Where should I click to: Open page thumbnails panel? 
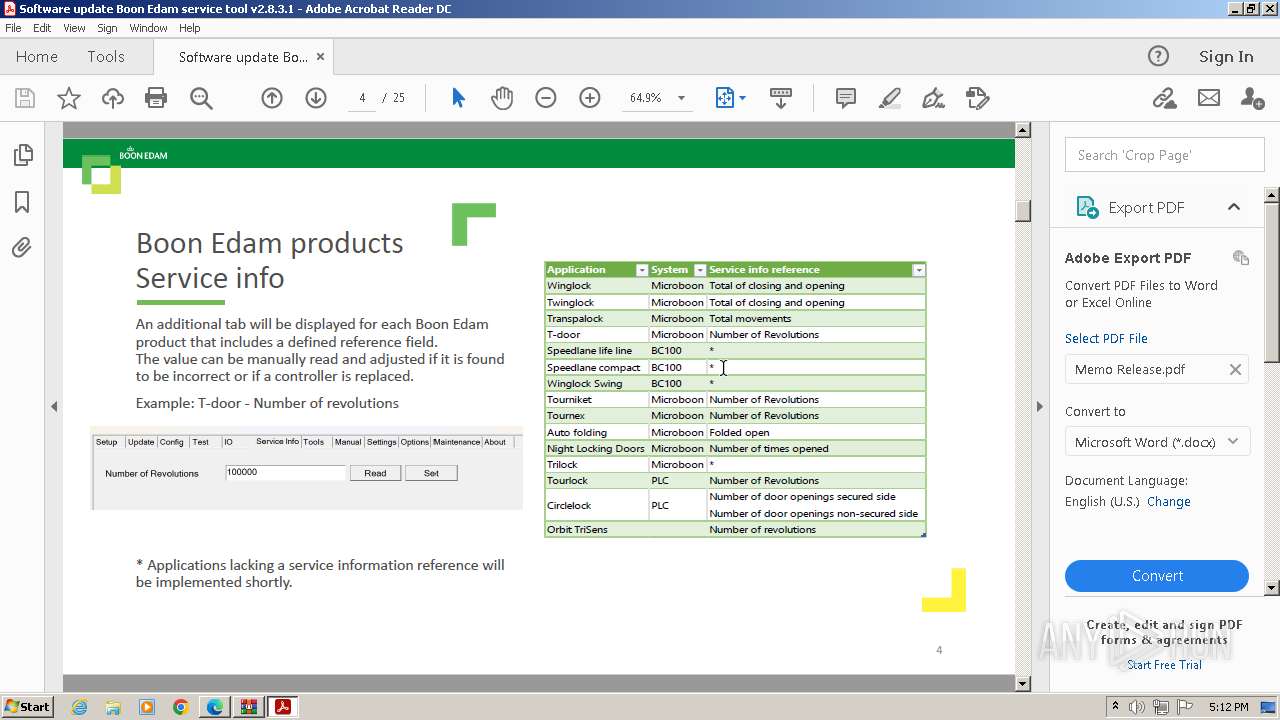tap(22, 155)
